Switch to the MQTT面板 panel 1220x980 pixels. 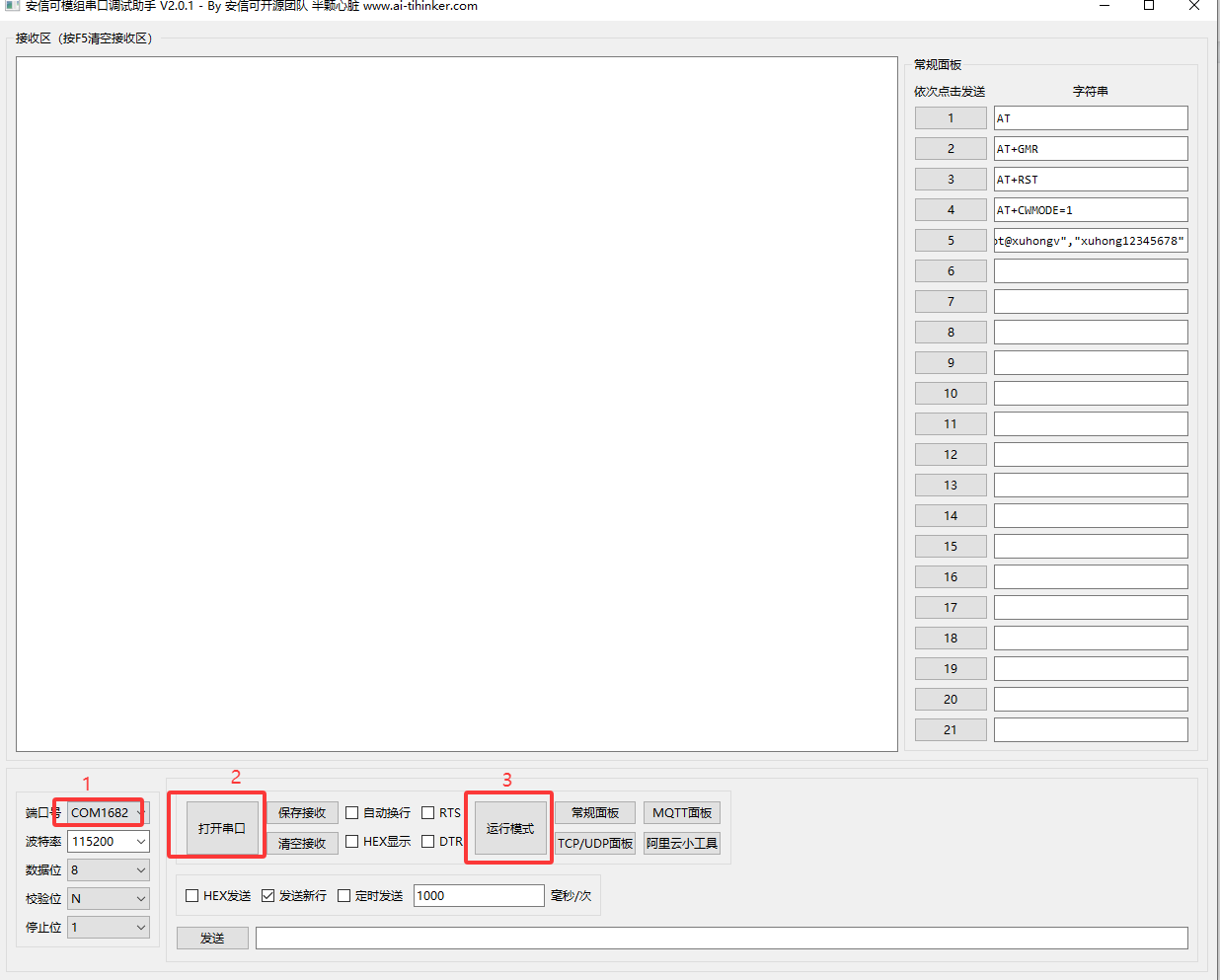click(x=681, y=812)
